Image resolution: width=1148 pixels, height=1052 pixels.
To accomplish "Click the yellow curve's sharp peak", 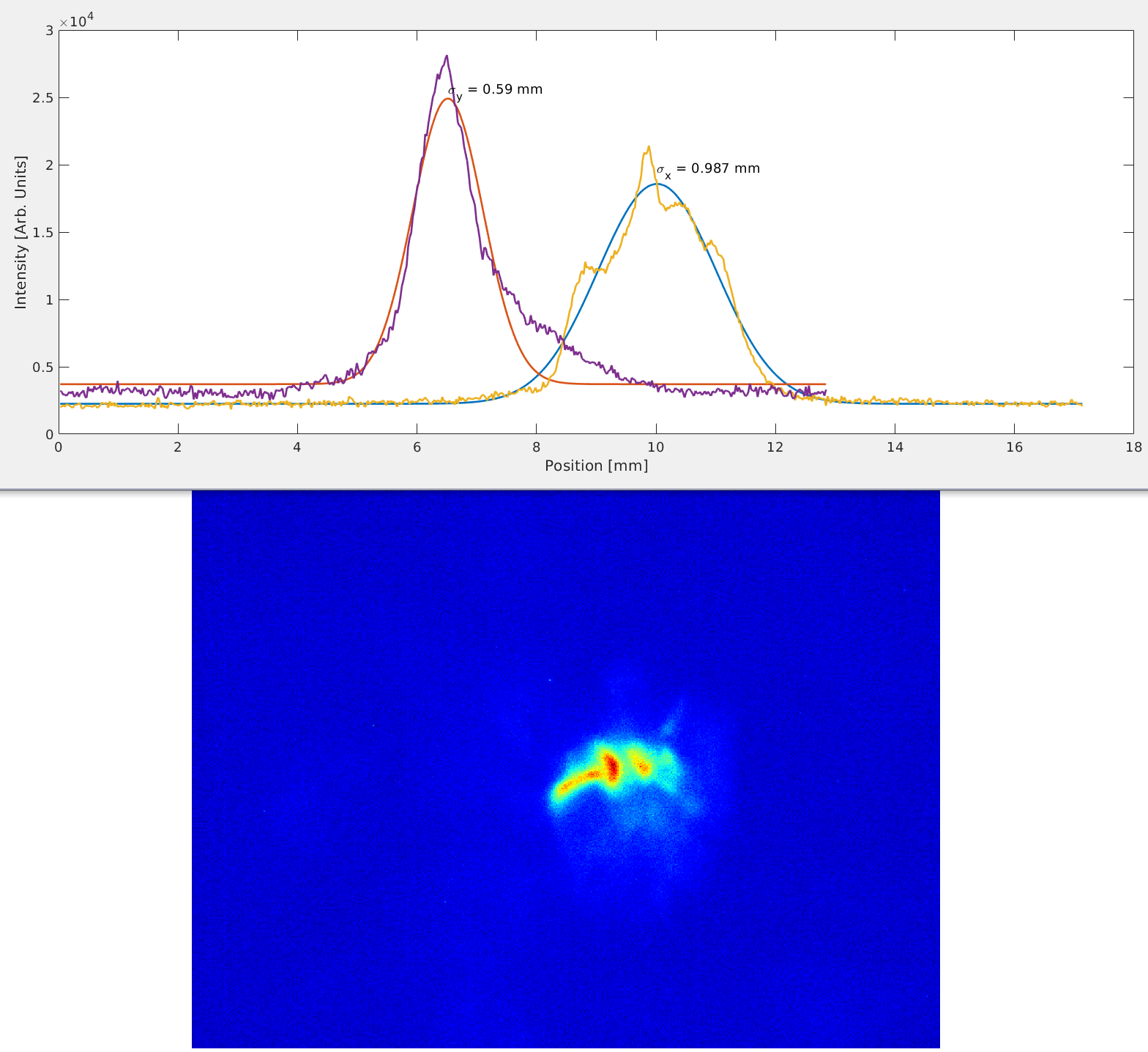I will 649,147.
